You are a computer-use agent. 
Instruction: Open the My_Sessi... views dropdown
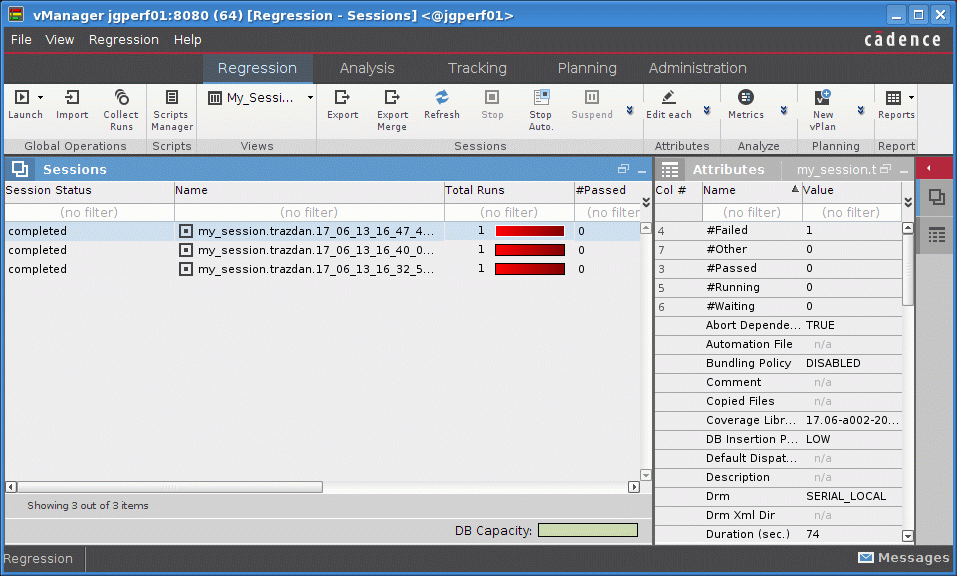[261, 98]
